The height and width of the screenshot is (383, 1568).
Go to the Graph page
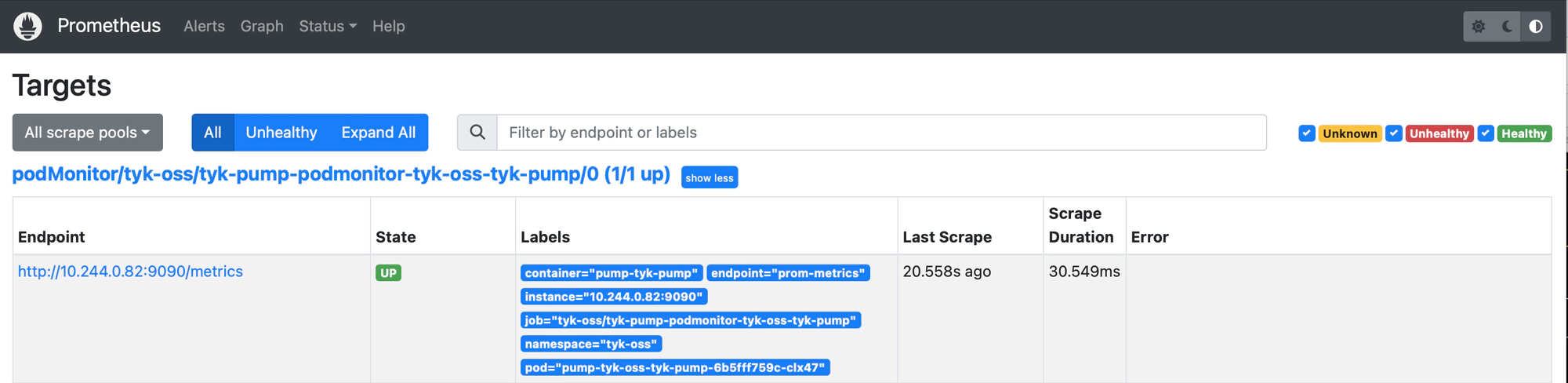(262, 26)
